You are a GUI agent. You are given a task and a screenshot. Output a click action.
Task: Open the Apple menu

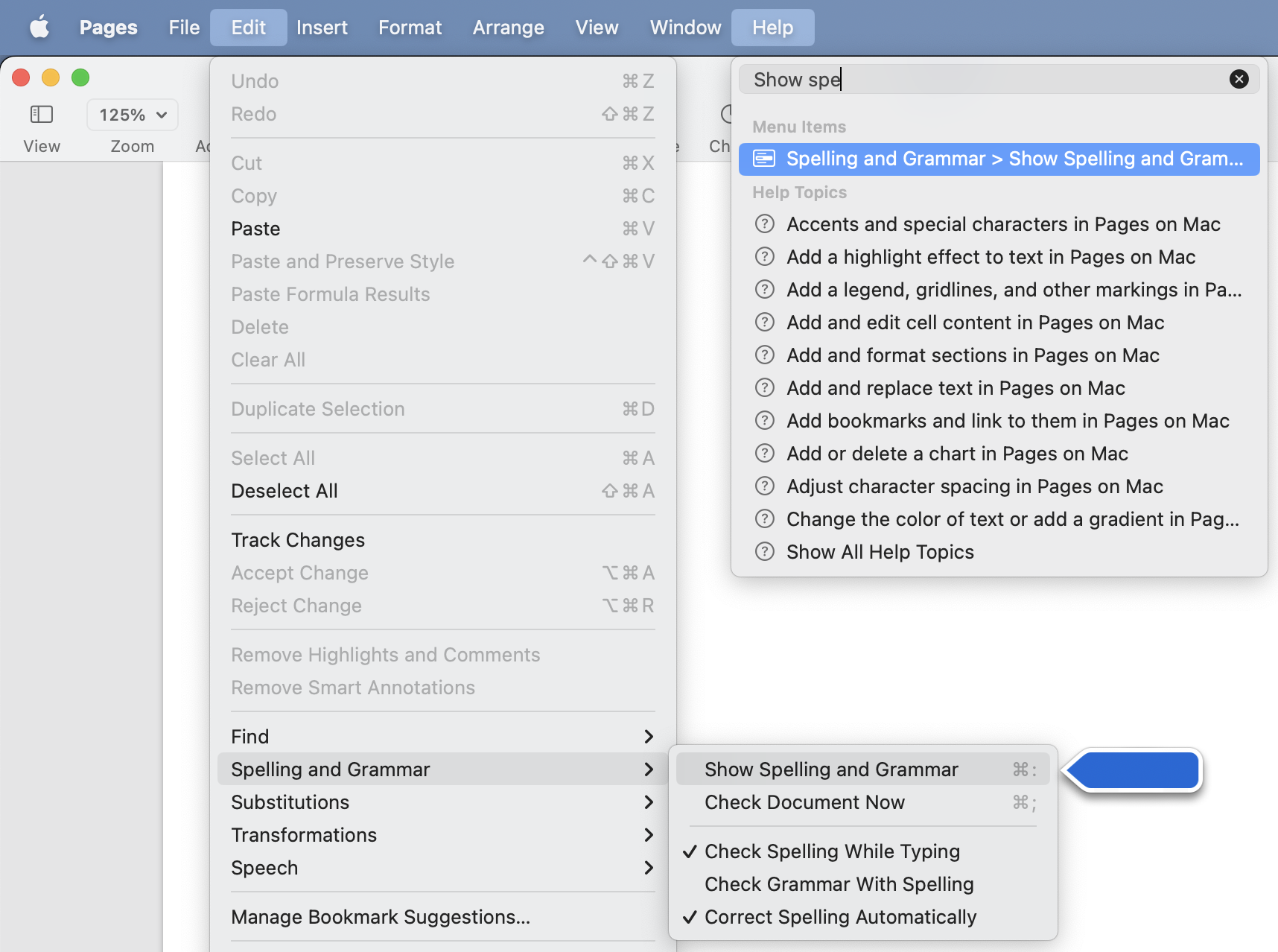39,28
